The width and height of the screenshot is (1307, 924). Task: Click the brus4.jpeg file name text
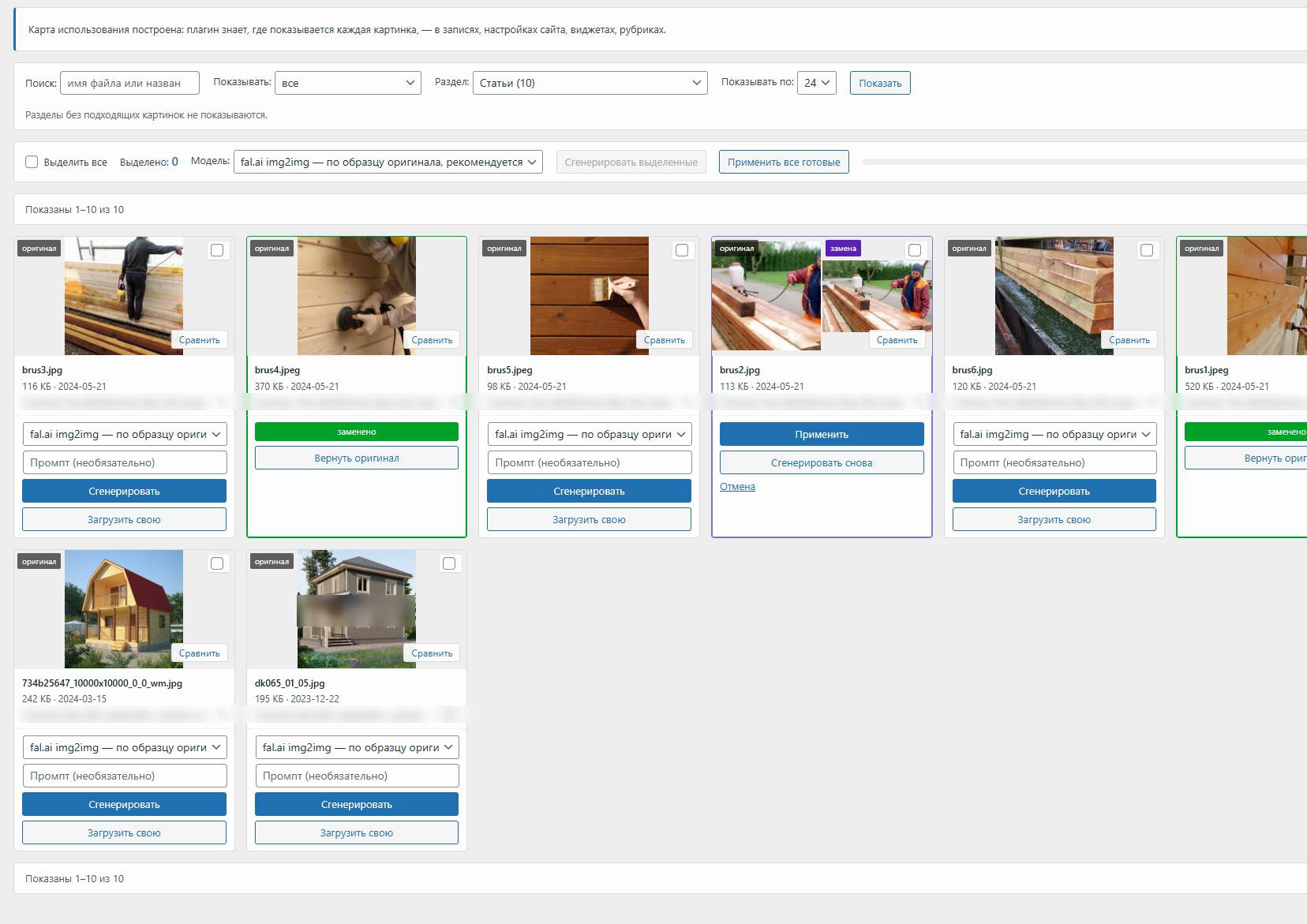click(277, 369)
